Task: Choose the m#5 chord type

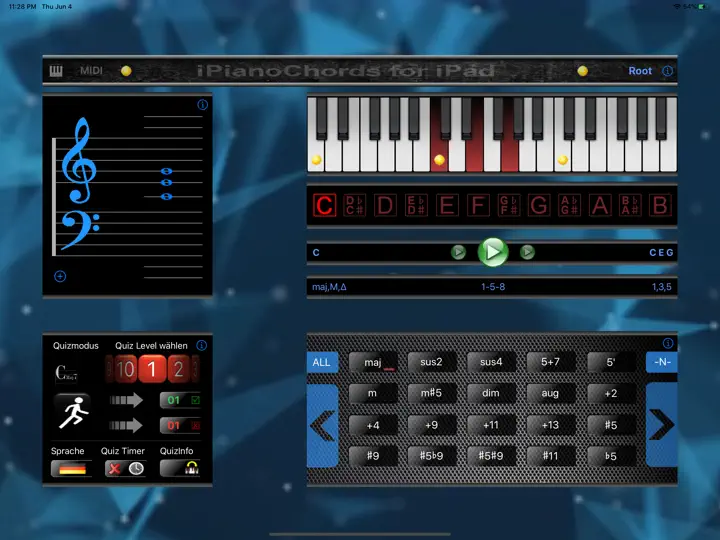Action: click(432, 394)
